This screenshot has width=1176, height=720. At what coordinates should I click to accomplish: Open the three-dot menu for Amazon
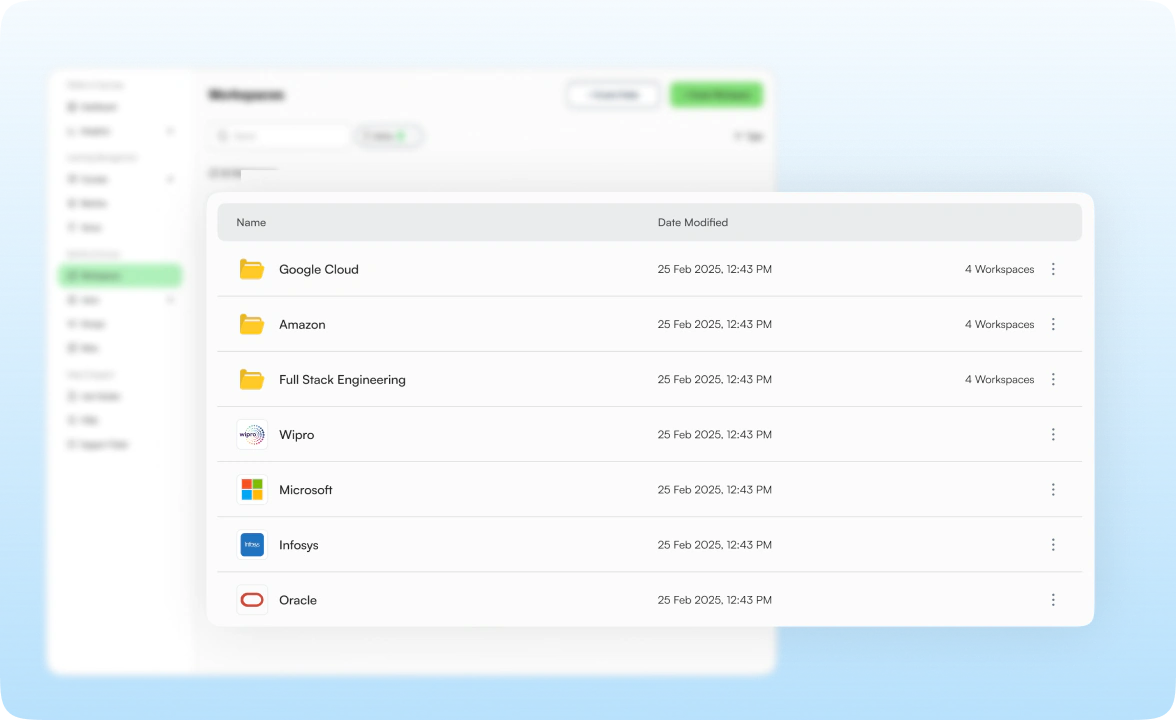pyautogui.click(x=1053, y=324)
